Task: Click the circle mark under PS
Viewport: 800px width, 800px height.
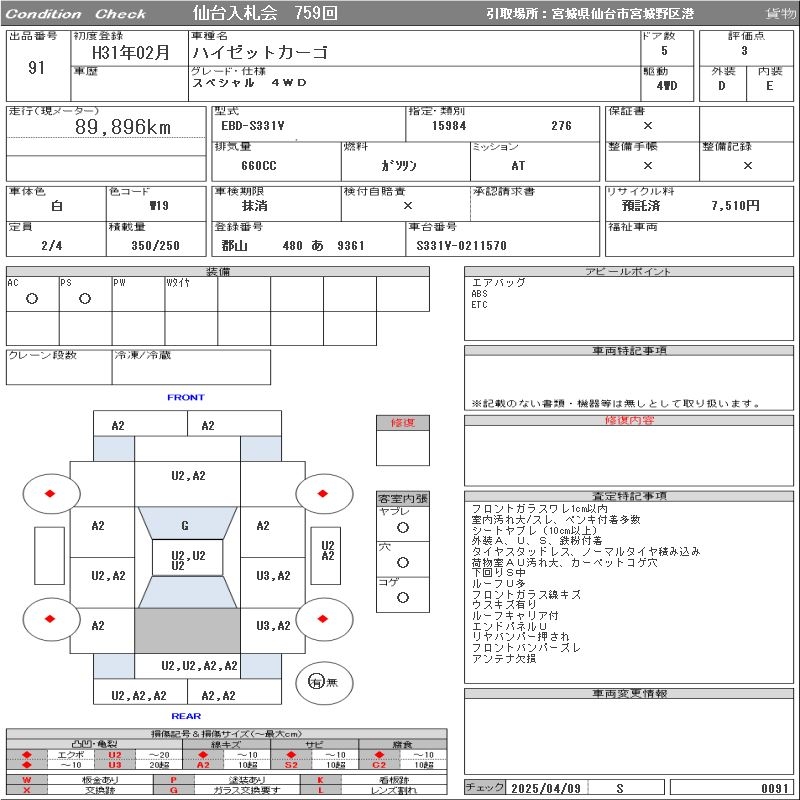Action: (85, 299)
